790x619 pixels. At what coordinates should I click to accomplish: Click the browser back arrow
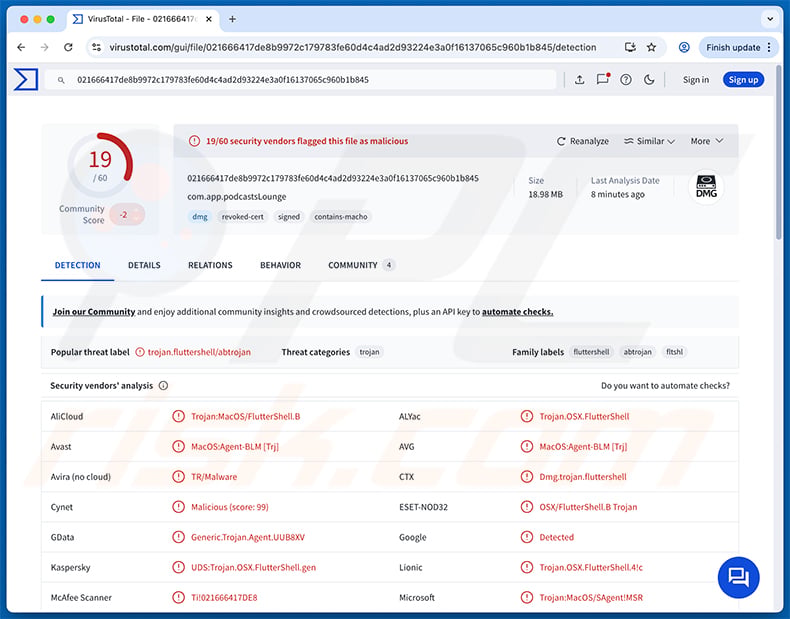tap(21, 47)
